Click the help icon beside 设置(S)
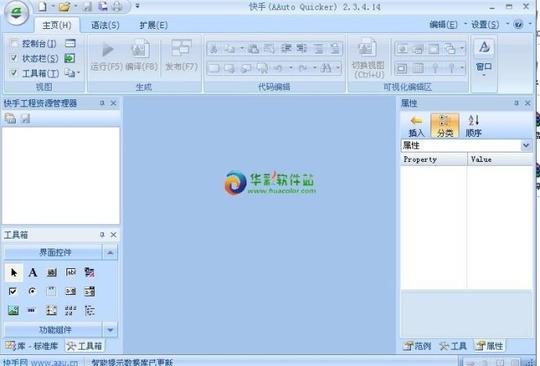Viewport: 540px width, 366px height. pyautogui.click(x=518, y=24)
